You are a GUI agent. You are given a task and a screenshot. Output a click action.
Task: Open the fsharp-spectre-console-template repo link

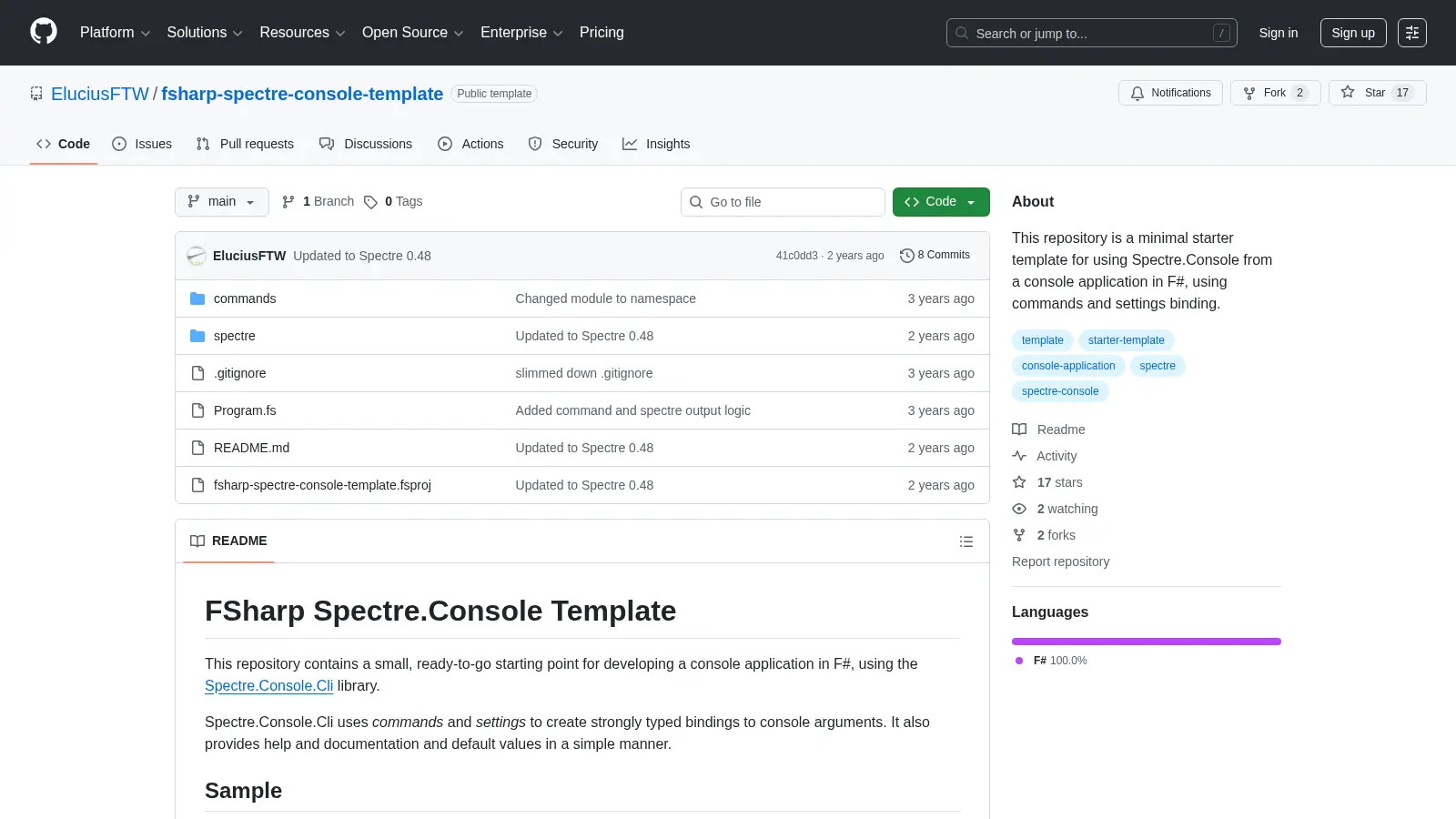click(302, 94)
